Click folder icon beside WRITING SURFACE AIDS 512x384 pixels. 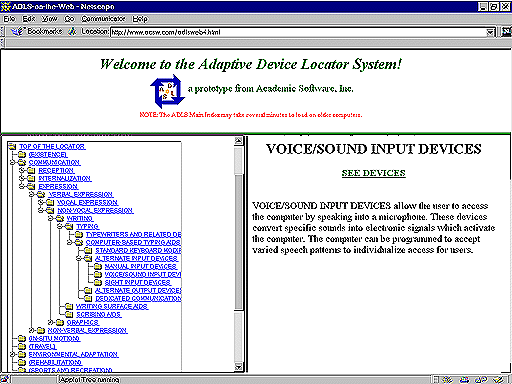pyautogui.click(x=69, y=306)
